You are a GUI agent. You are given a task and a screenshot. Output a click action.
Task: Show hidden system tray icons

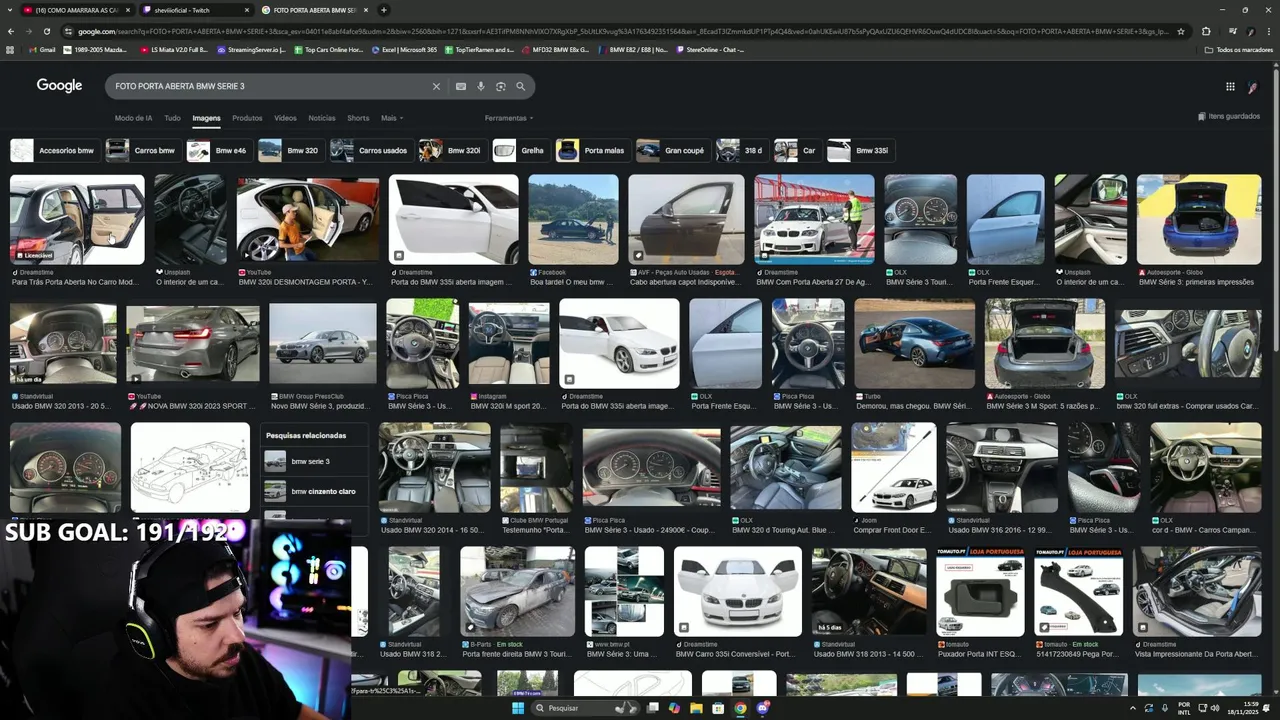[1134, 708]
